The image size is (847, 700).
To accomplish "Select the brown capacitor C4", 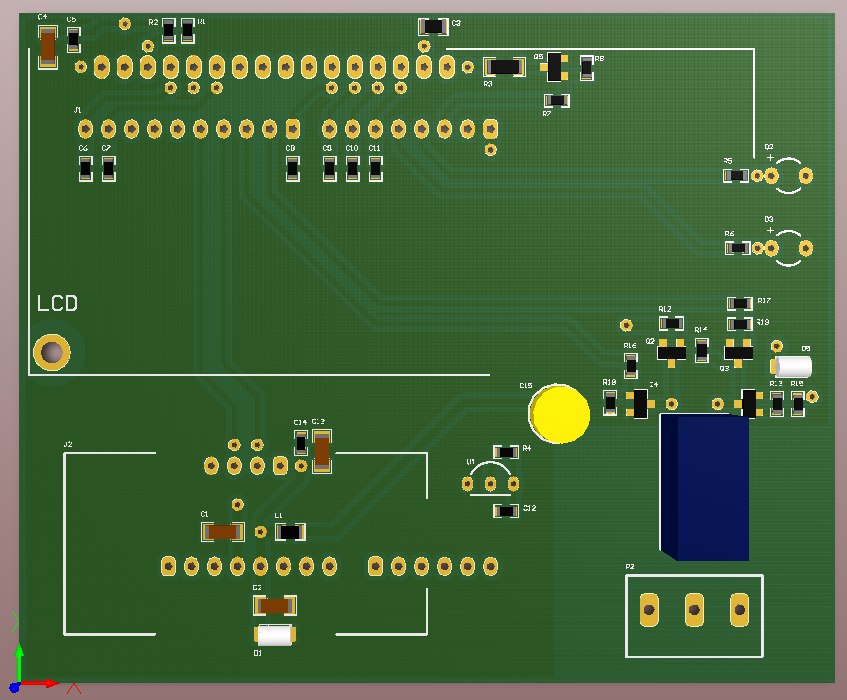I will pyautogui.click(x=47, y=47).
